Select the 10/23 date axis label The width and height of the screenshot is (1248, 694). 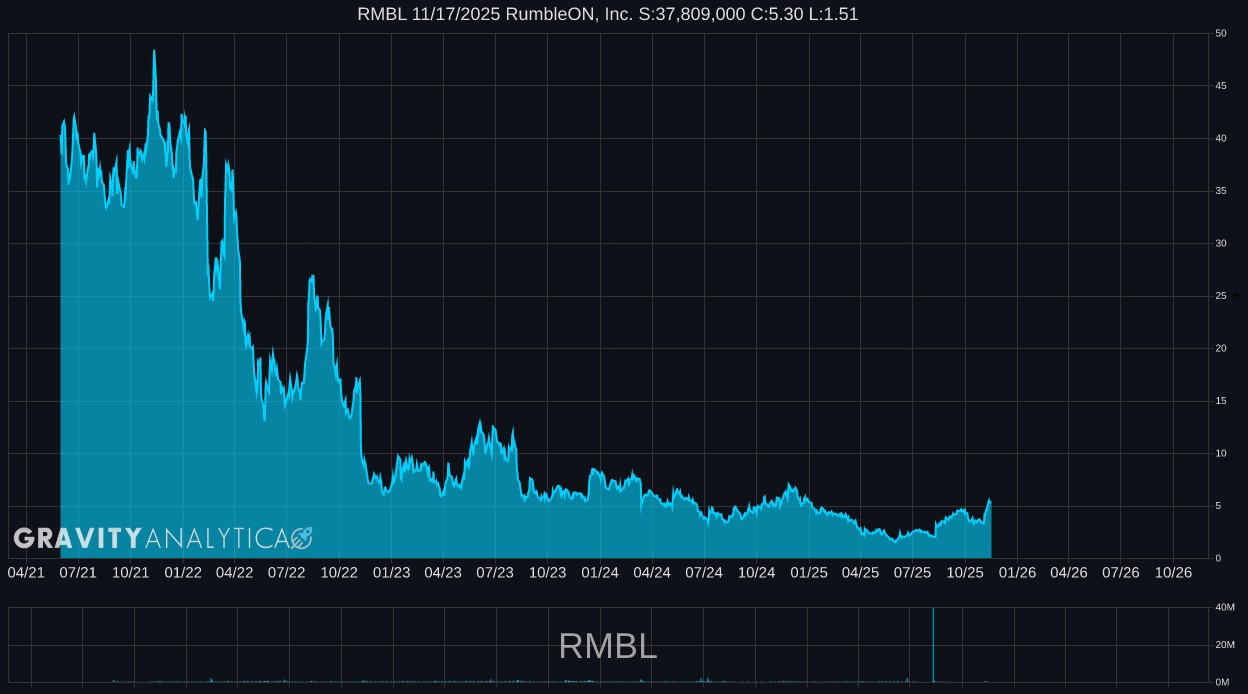547,572
